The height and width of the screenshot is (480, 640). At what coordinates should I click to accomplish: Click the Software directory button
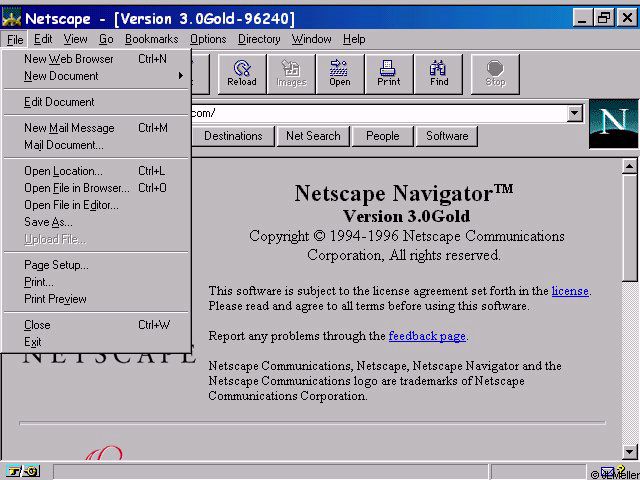pos(447,136)
